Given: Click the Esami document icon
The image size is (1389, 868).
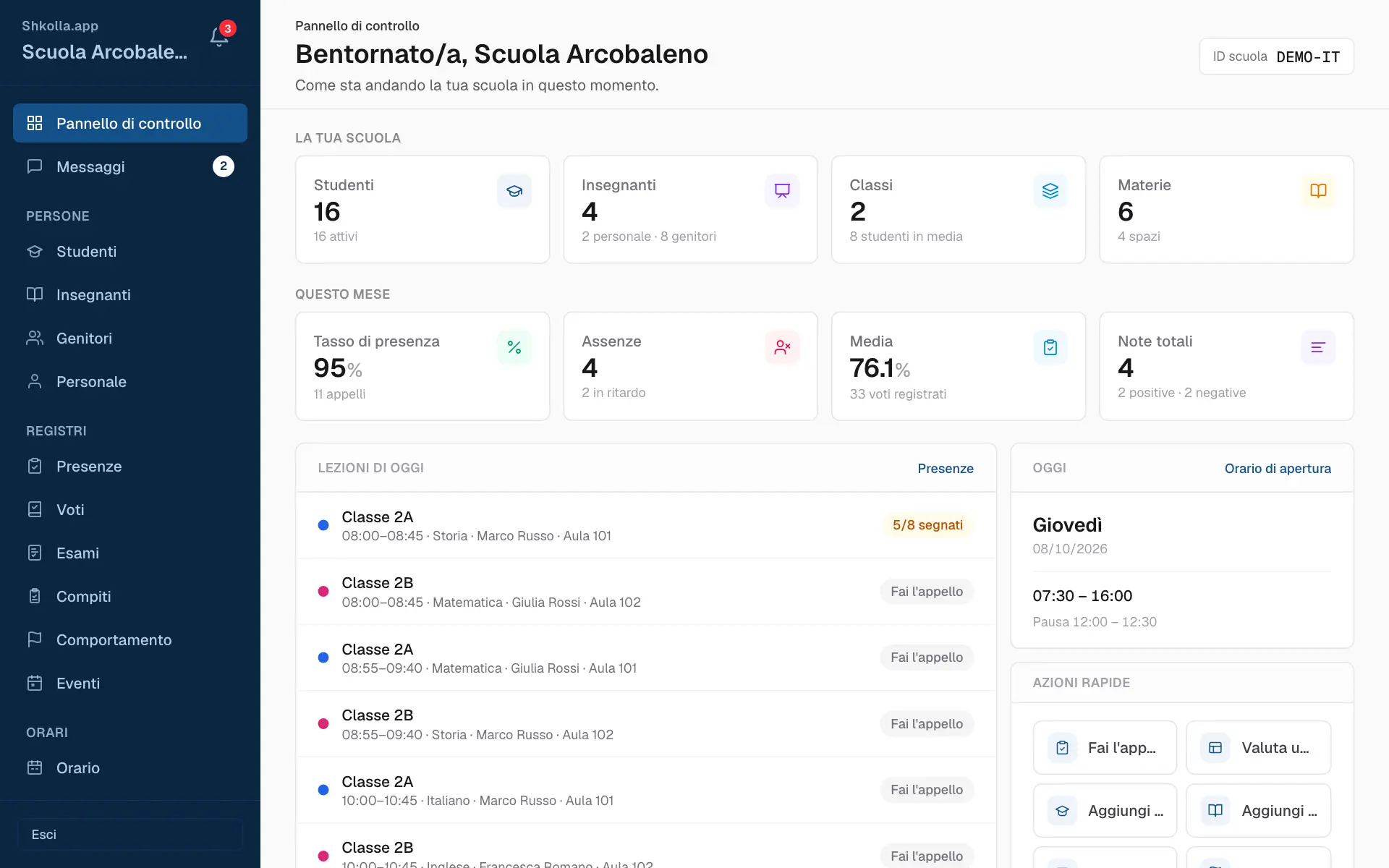Looking at the screenshot, I should tap(35, 553).
